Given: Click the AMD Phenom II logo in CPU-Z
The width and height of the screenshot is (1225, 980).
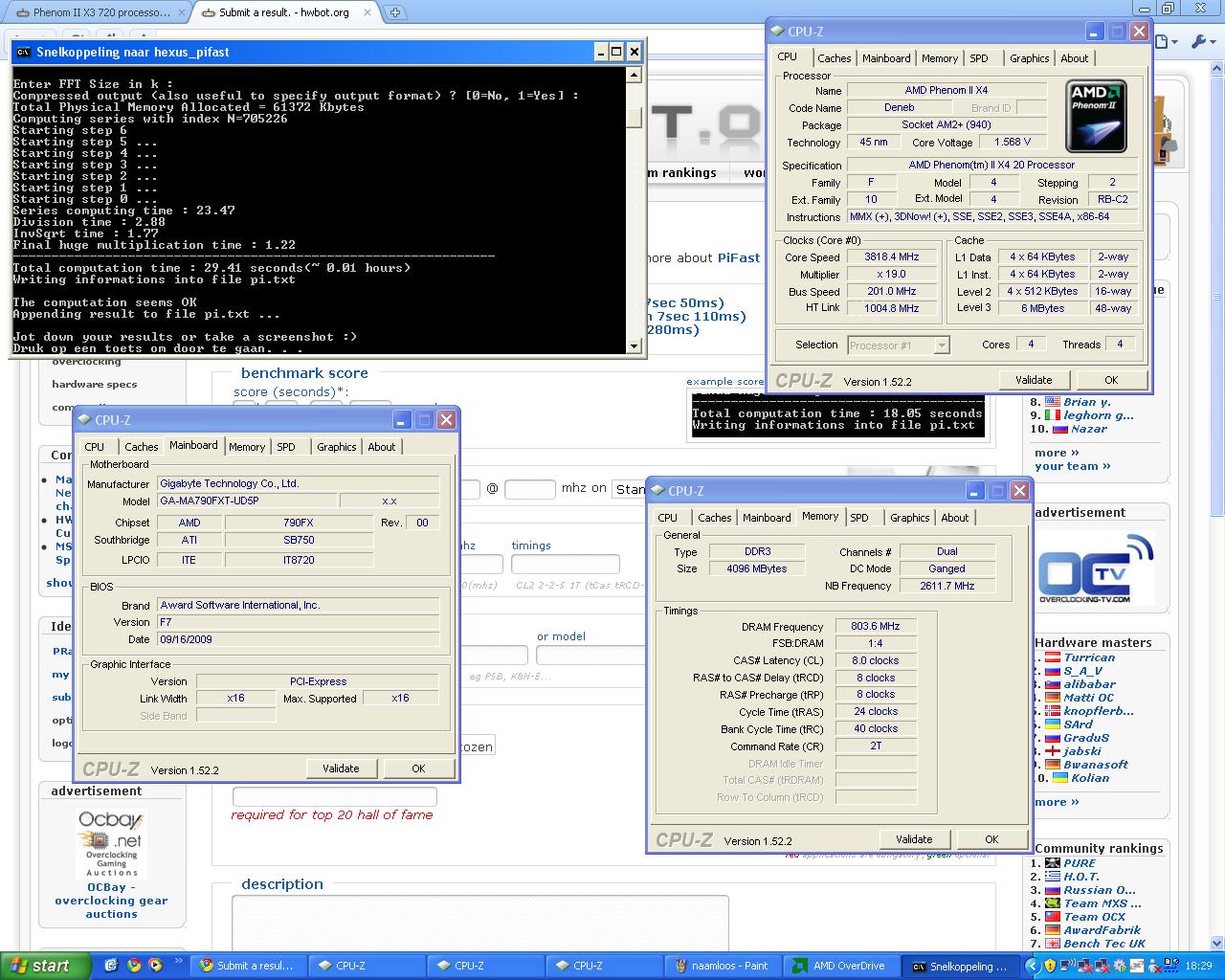Looking at the screenshot, I should (x=1097, y=115).
